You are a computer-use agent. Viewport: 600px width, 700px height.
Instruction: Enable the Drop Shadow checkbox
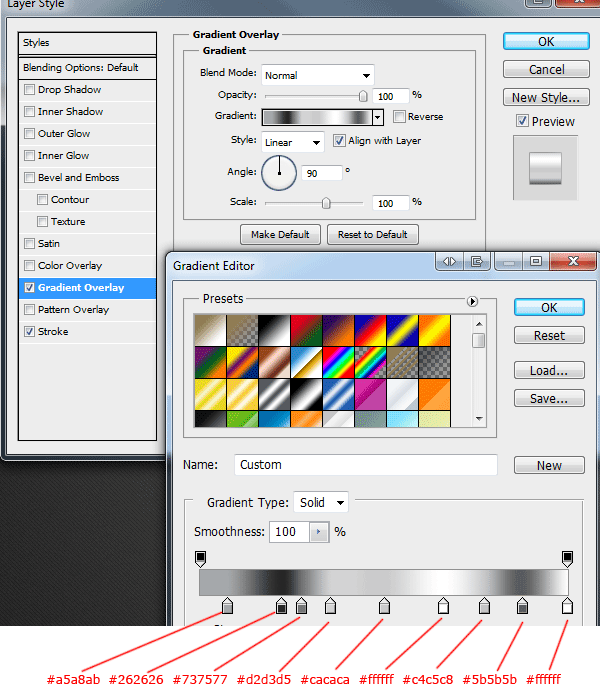(x=29, y=90)
